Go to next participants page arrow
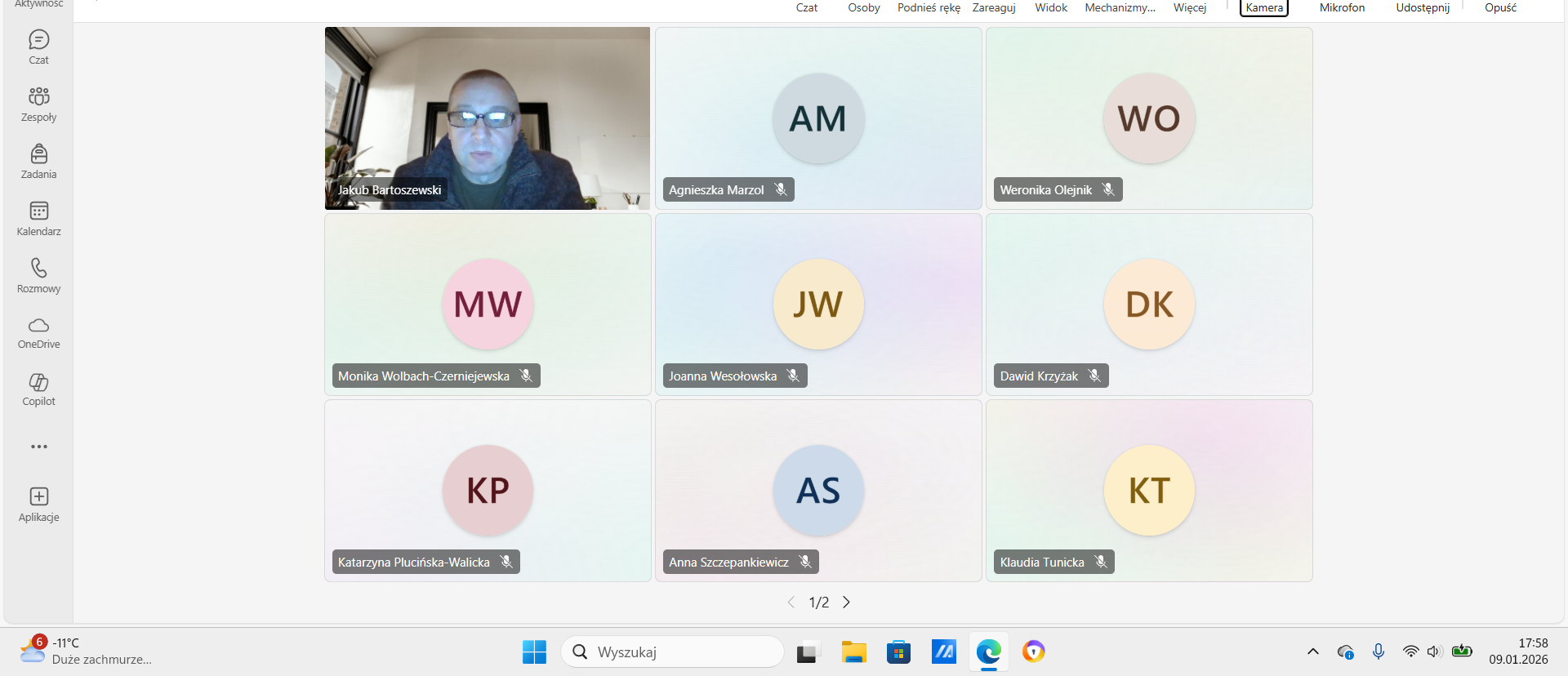Image resolution: width=1568 pixels, height=676 pixels. [x=847, y=603]
